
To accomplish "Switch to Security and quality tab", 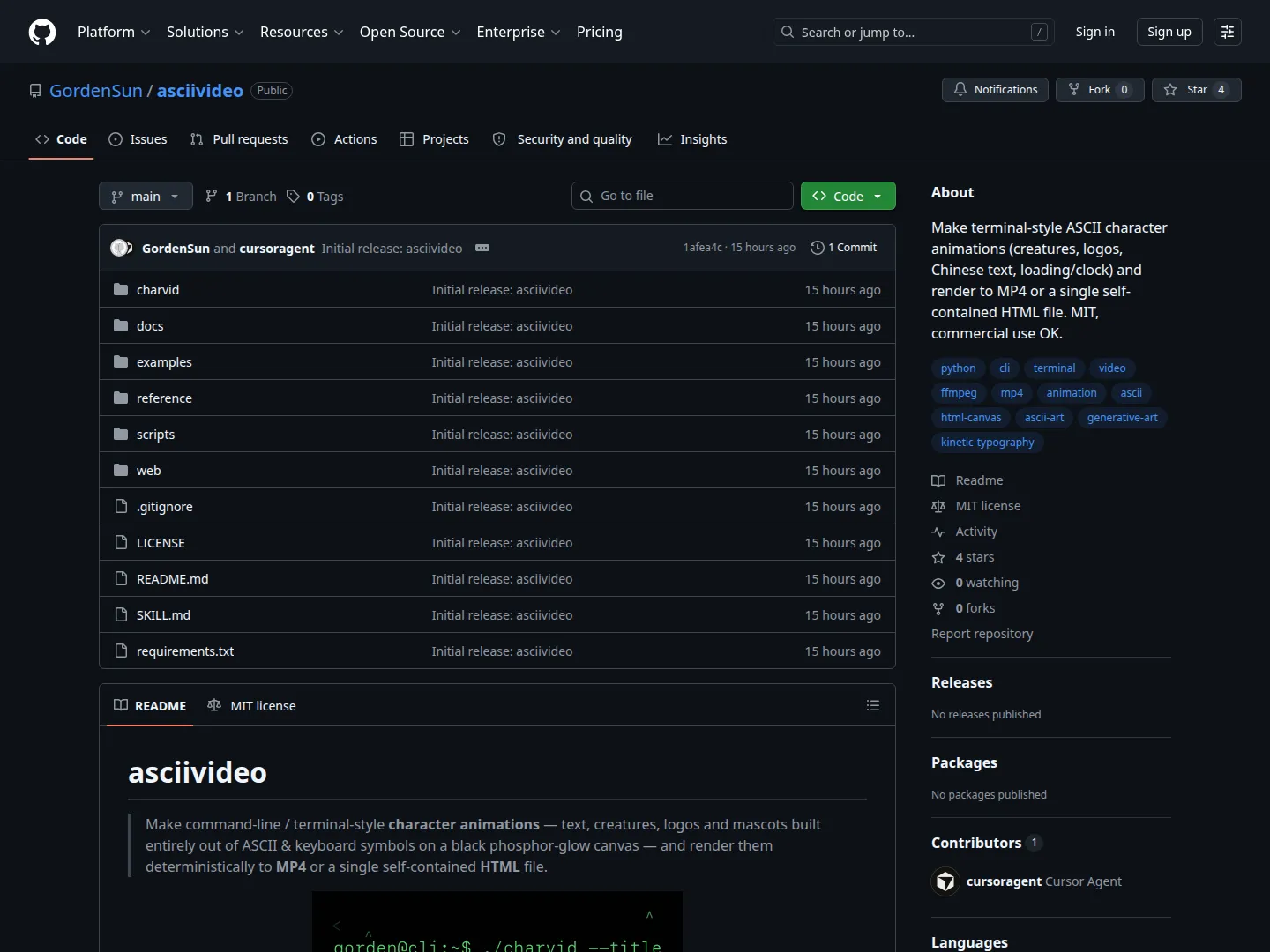I will (x=562, y=139).
